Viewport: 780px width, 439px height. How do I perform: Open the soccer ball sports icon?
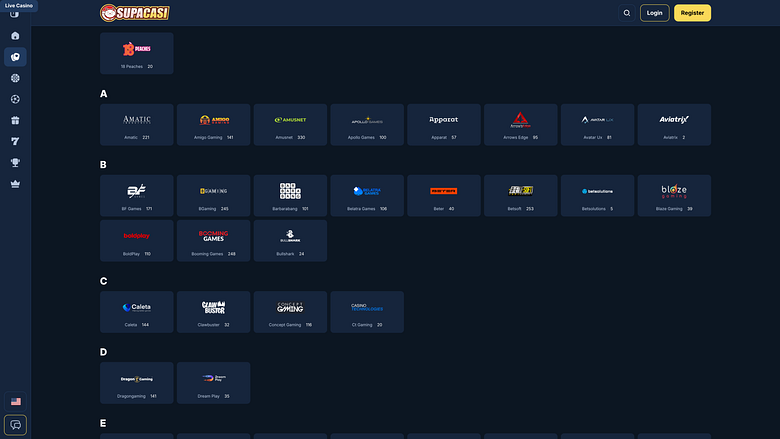tap(15, 99)
